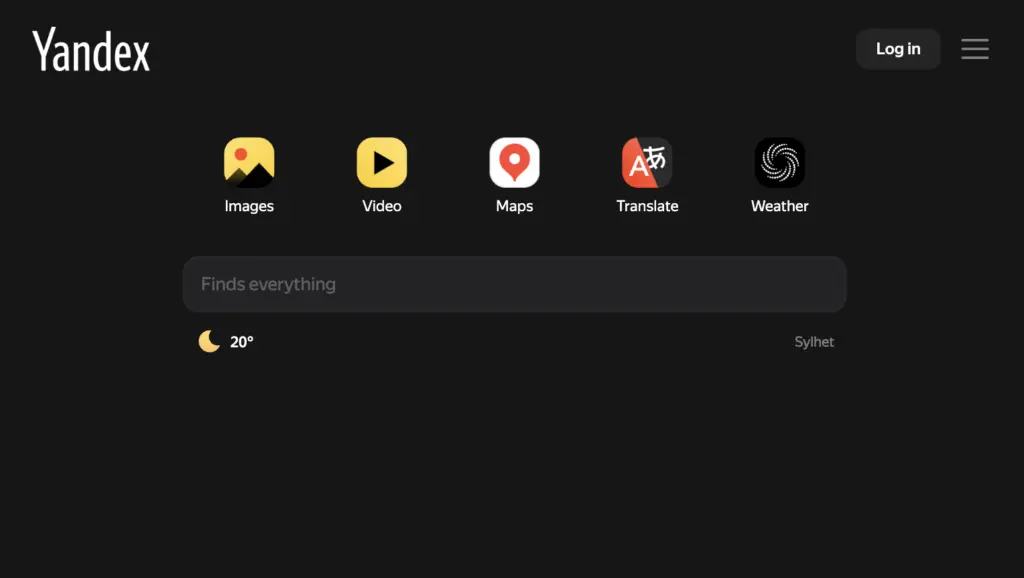The image size is (1024, 578).
Task: Click the Video label text
Action: (x=382, y=206)
